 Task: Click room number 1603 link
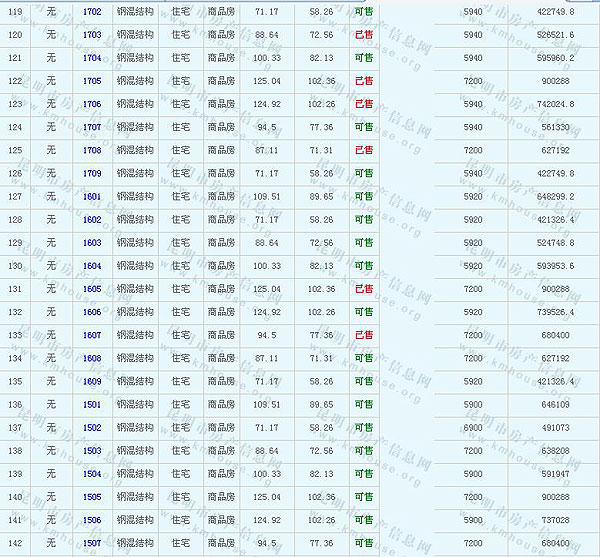92,242
